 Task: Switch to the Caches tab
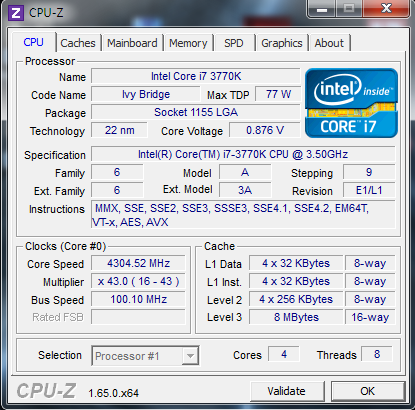78,43
